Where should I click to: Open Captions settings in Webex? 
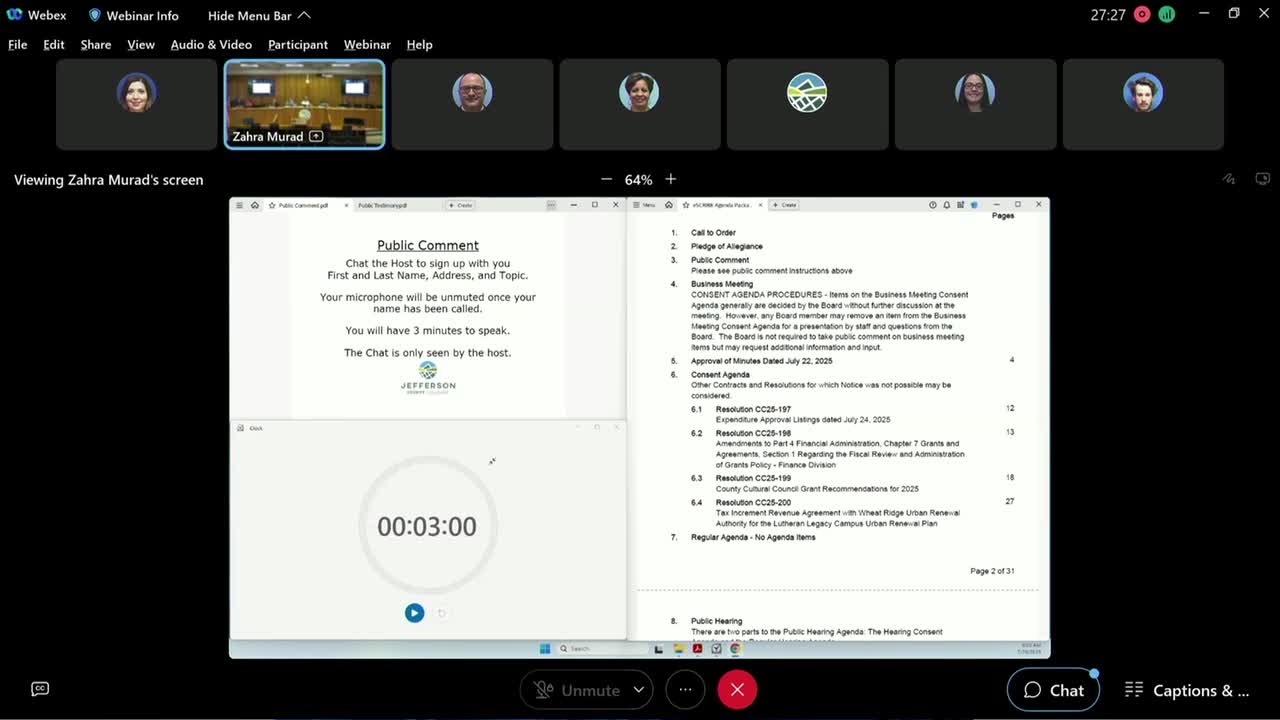click(x=1187, y=690)
